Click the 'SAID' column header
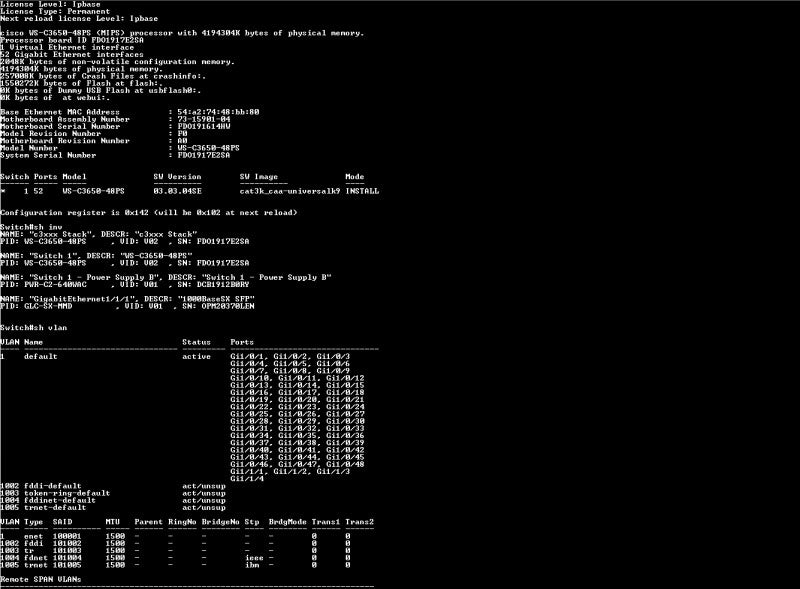Screen dimensions: 800x589 pyautogui.click(x=62, y=522)
